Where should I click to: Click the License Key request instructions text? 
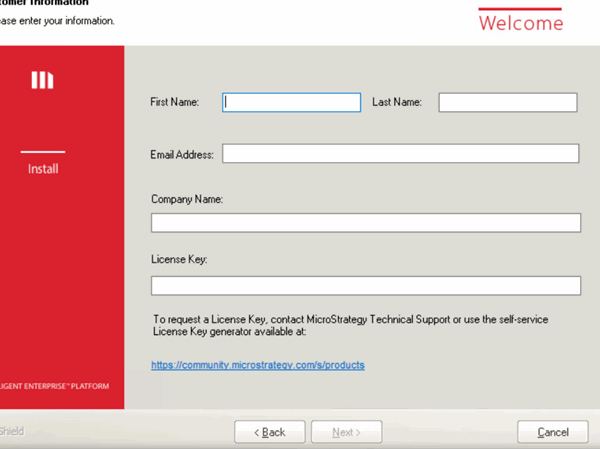click(x=350, y=324)
